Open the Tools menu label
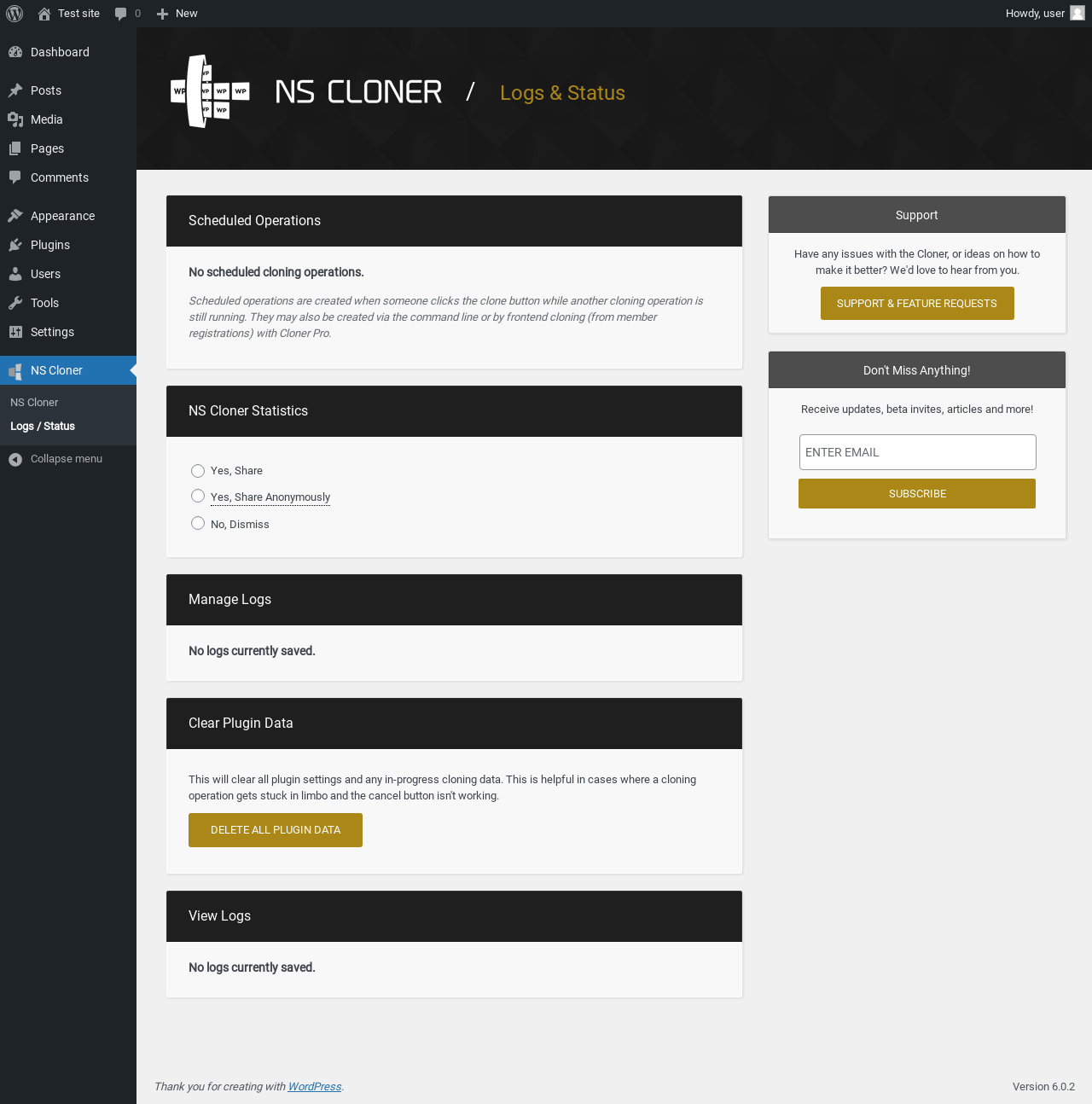The height and width of the screenshot is (1104, 1092). pyautogui.click(x=45, y=303)
